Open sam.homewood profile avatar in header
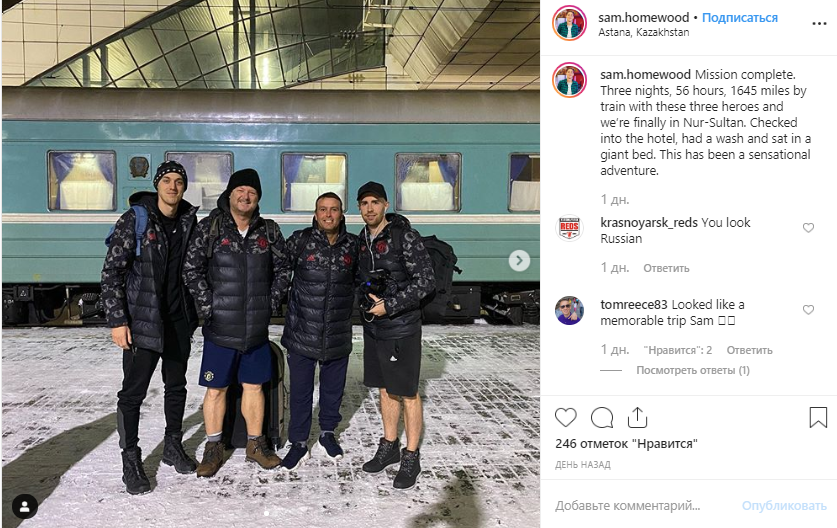Screen dimensions: 837x528 point(570,23)
